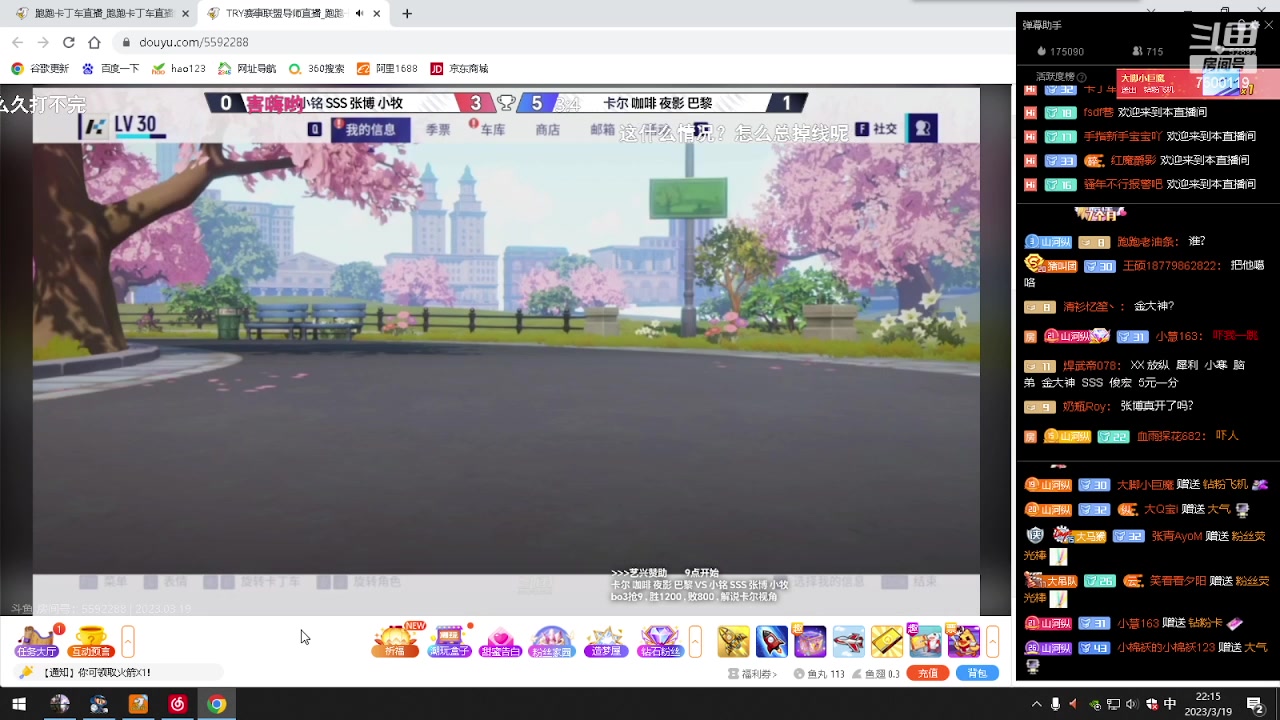This screenshot has height=720, width=1280.
Task: Open the 网址导航 bookmark
Action: point(247,69)
